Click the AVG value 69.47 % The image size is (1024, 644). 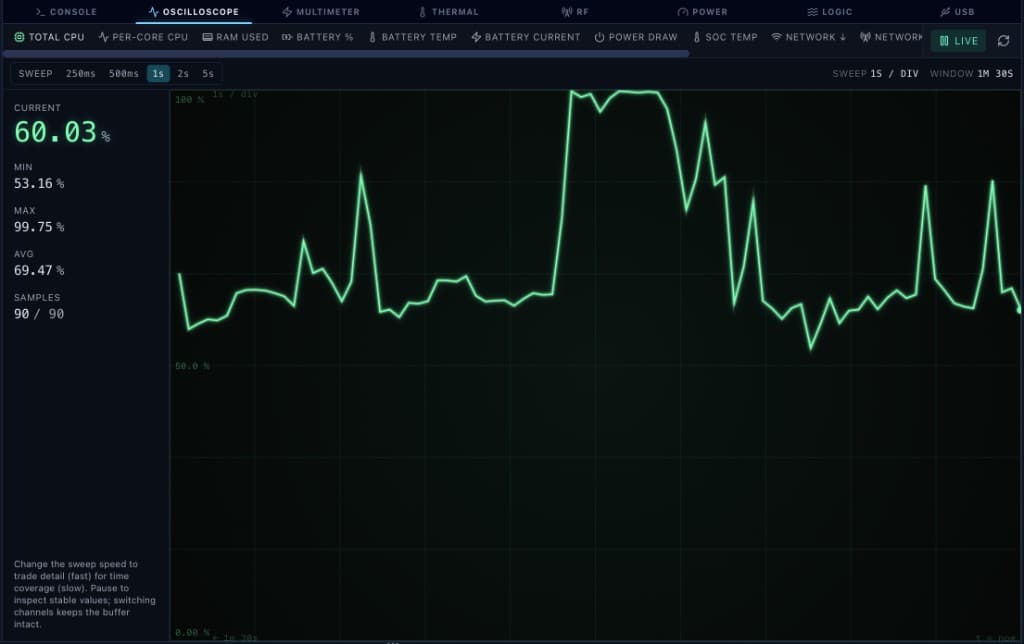click(x=39, y=270)
